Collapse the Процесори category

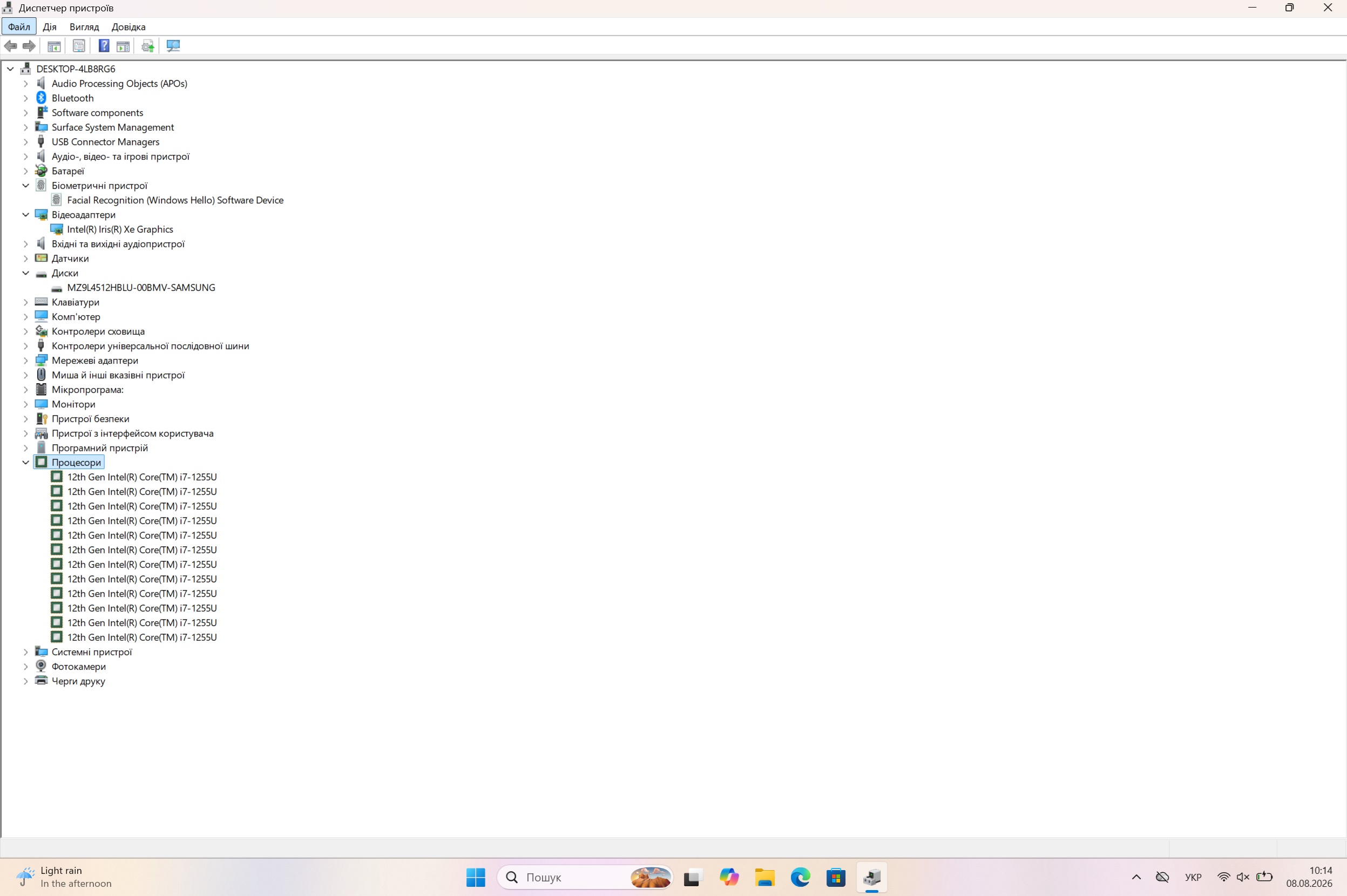coord(25,462)
